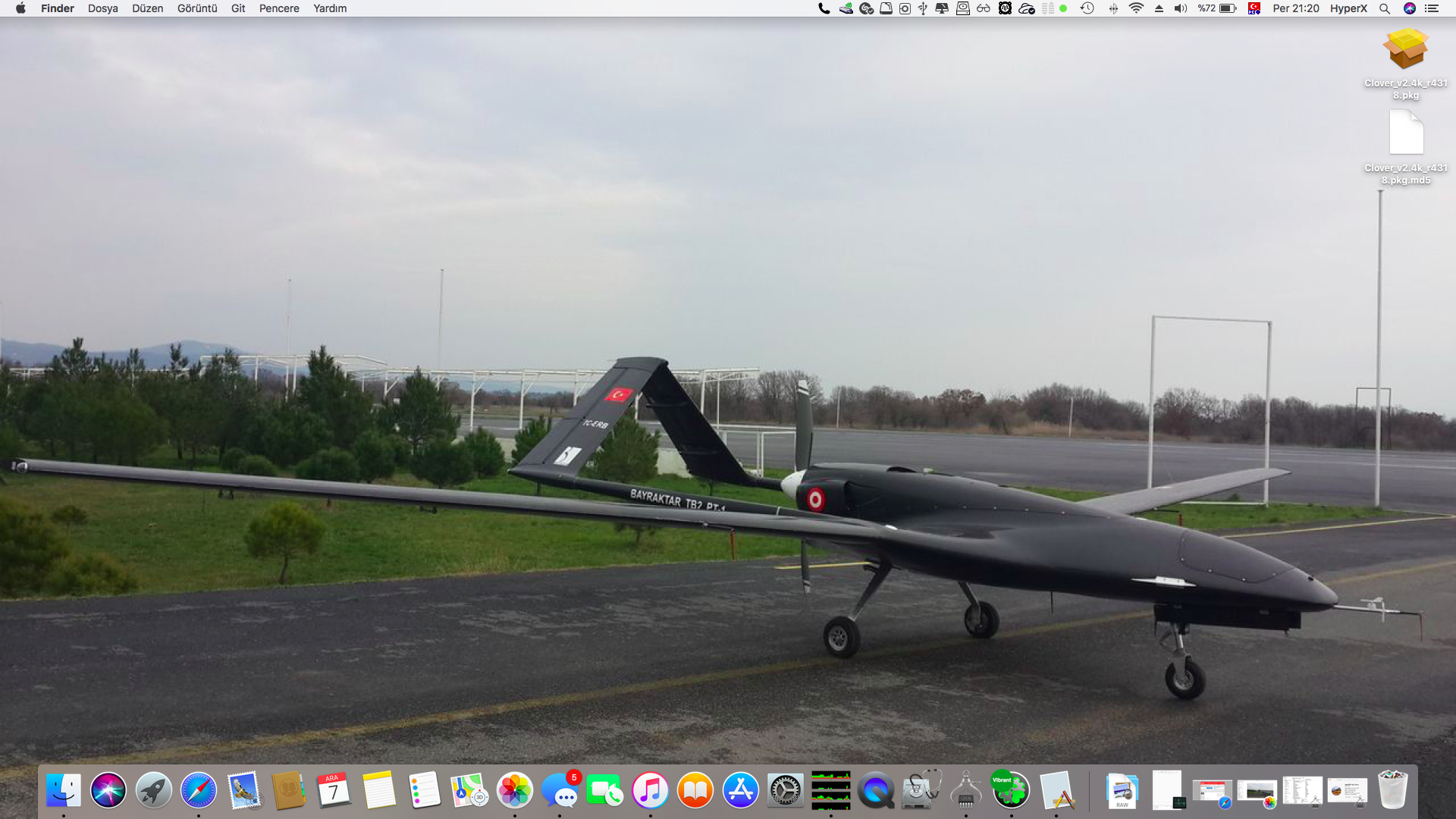Expand the Wi-Fi status menu

click(1136, 8)
